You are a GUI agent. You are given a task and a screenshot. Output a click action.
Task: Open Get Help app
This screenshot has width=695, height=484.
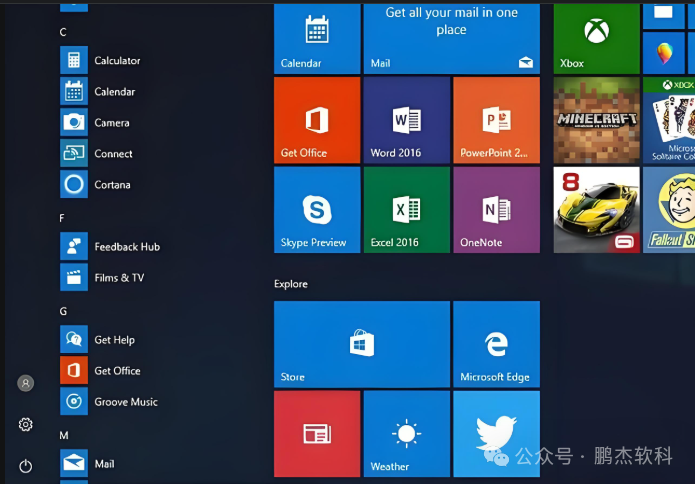click(x=98, y=340)
